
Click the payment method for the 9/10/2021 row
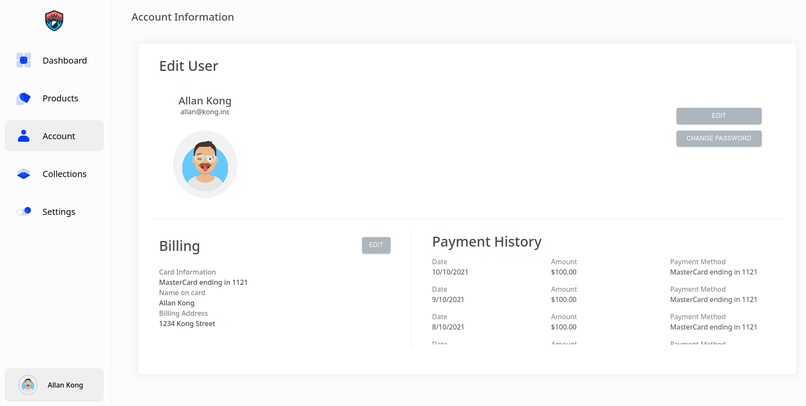pos(714,299)
